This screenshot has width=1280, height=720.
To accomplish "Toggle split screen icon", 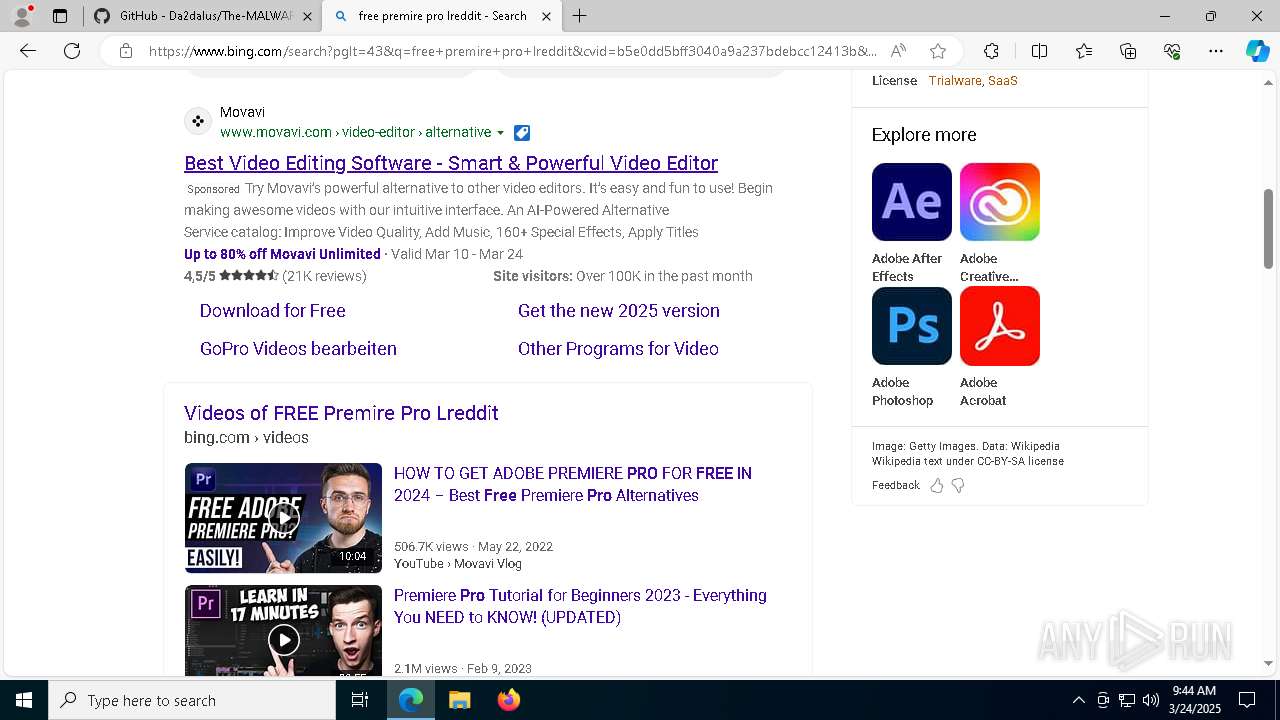I will [x=1039, y=51].
